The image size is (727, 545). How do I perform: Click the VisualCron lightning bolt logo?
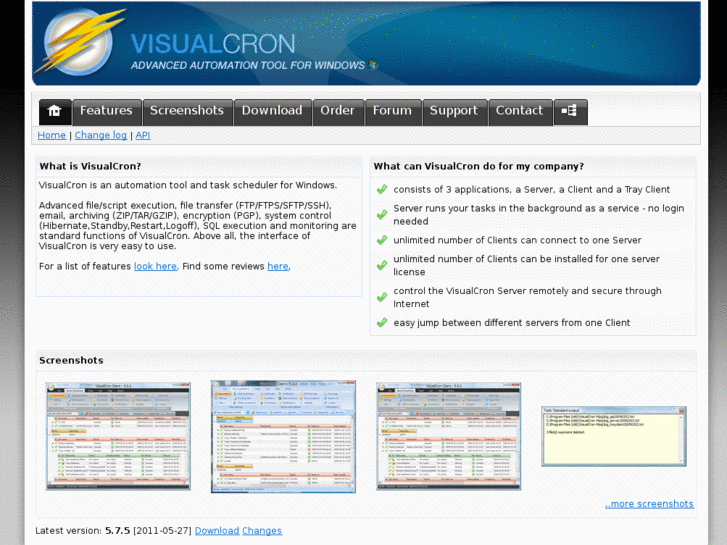tap(80, 42)
